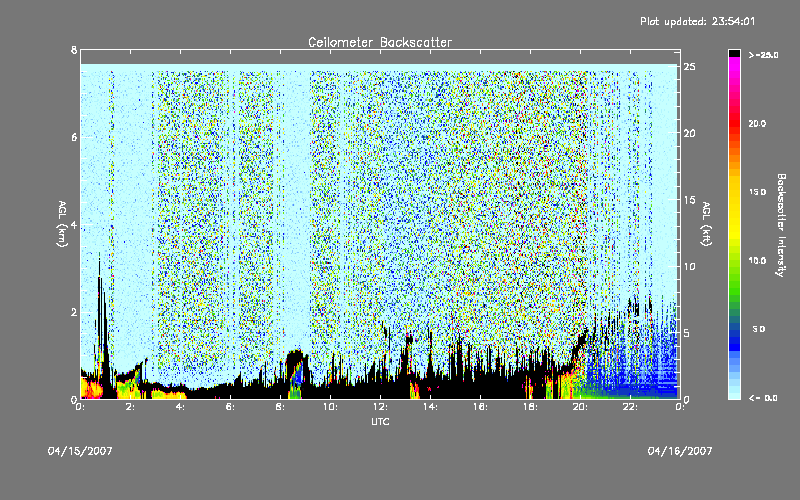Click the '15' tick on the kft axis
This screenshot has width=800, height=500.
tap(690, 200)
